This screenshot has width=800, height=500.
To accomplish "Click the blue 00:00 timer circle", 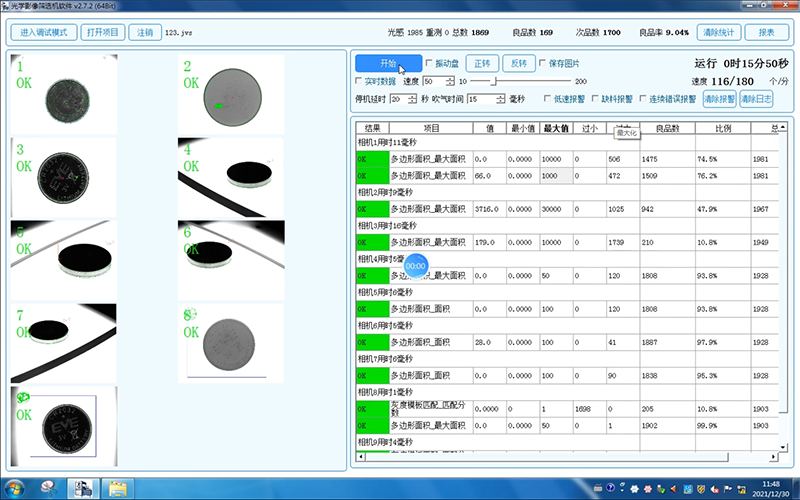I will click(x=416, y=266).
